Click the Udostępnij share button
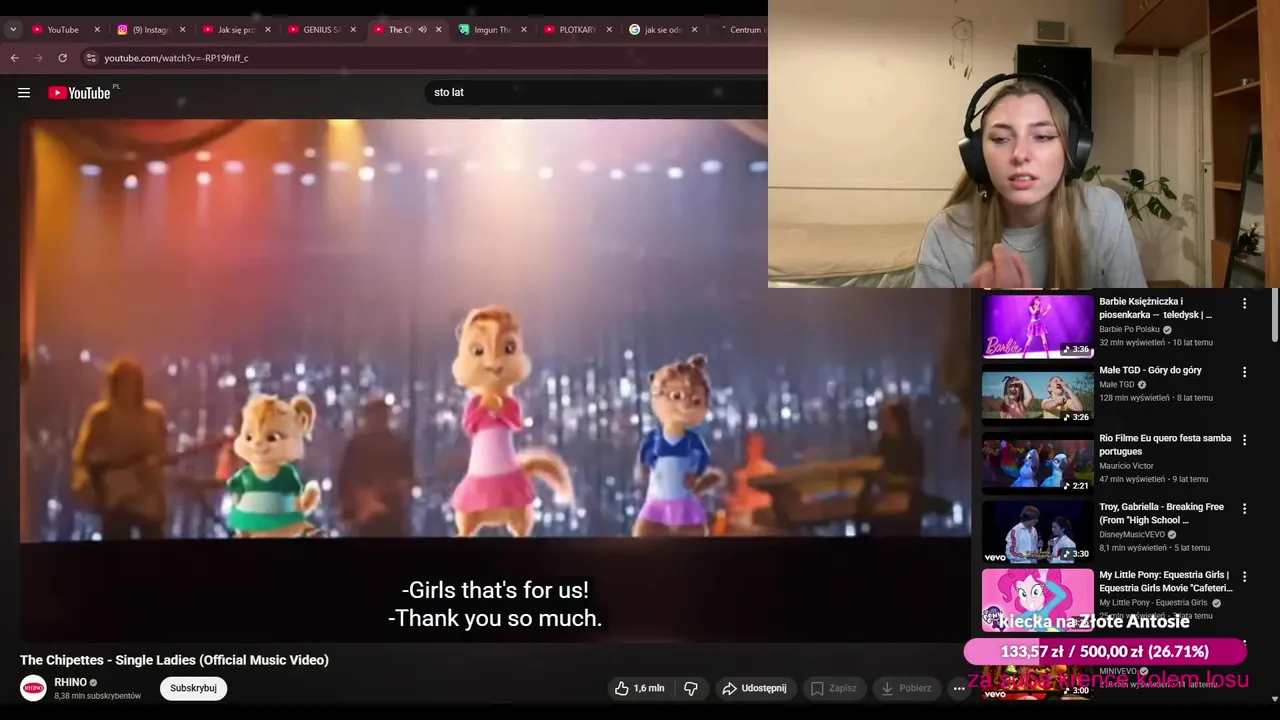 pyautogui.click(x=755, y=688)
